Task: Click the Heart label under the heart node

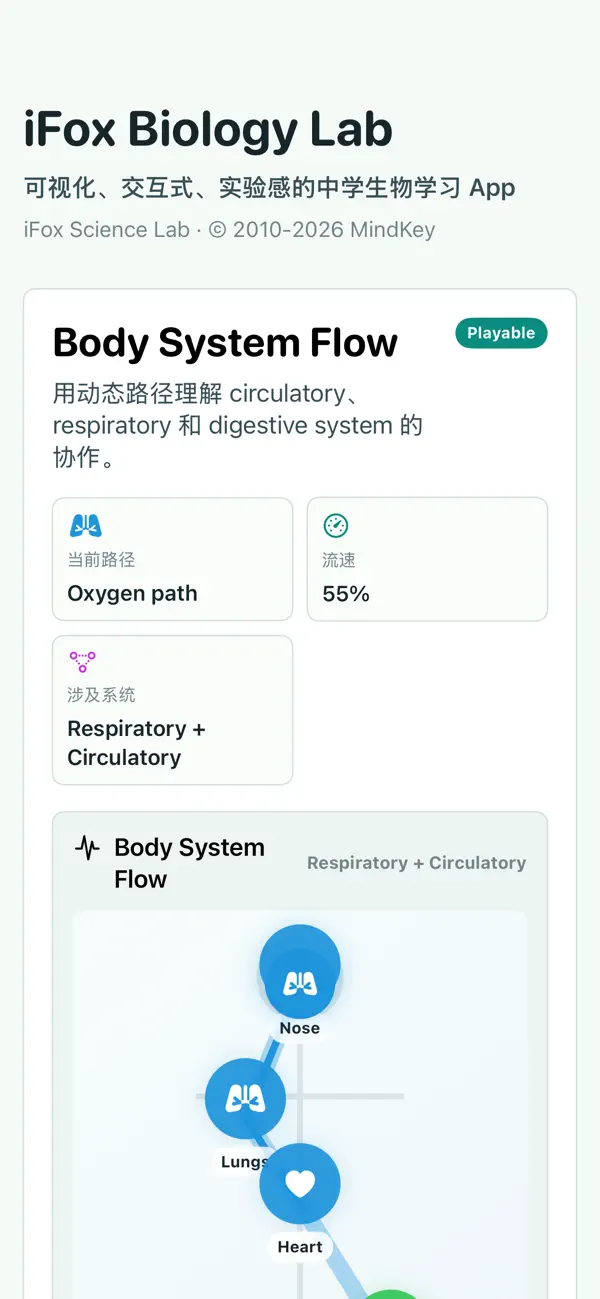Action: click(300, 1247)
